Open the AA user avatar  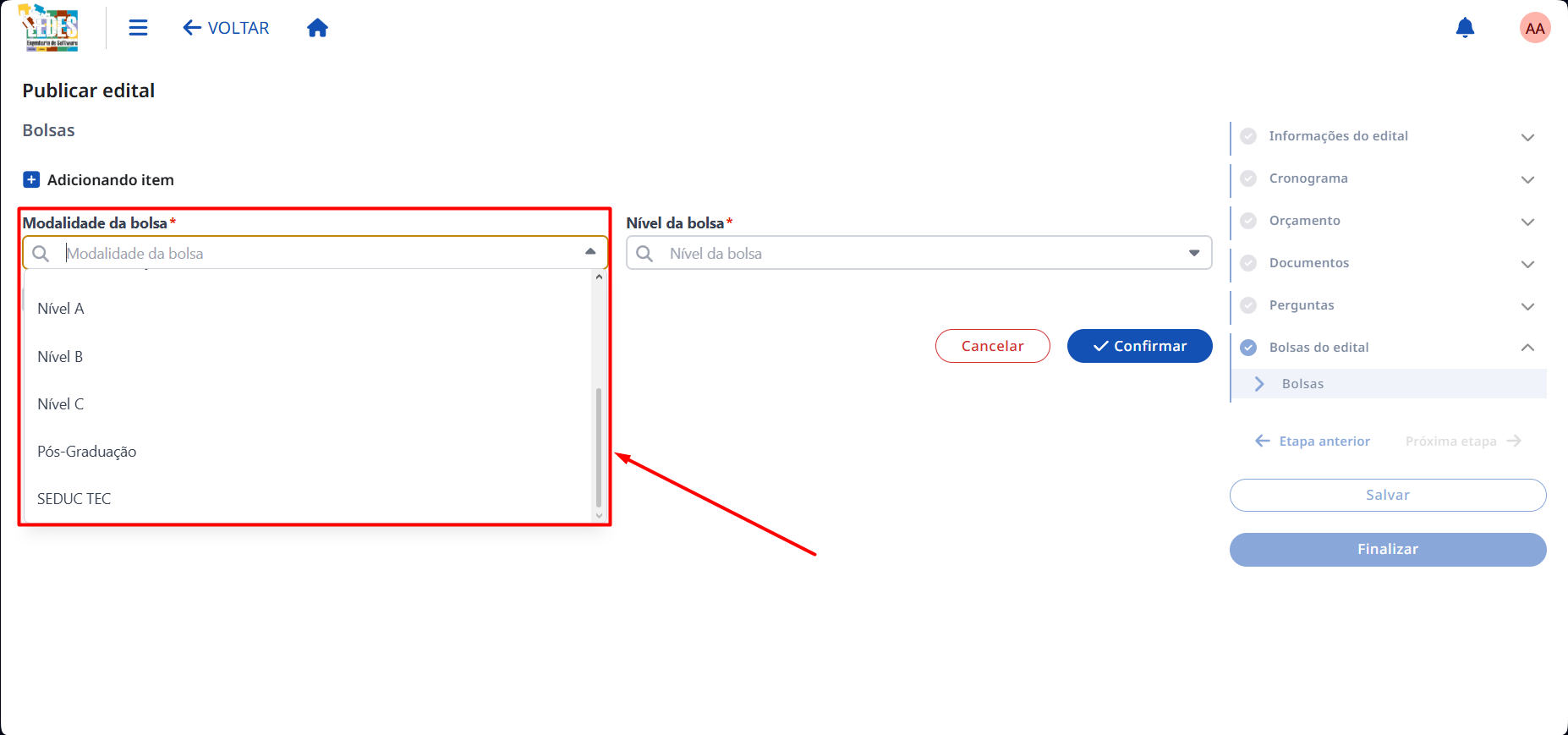(x=1534, y=28)
